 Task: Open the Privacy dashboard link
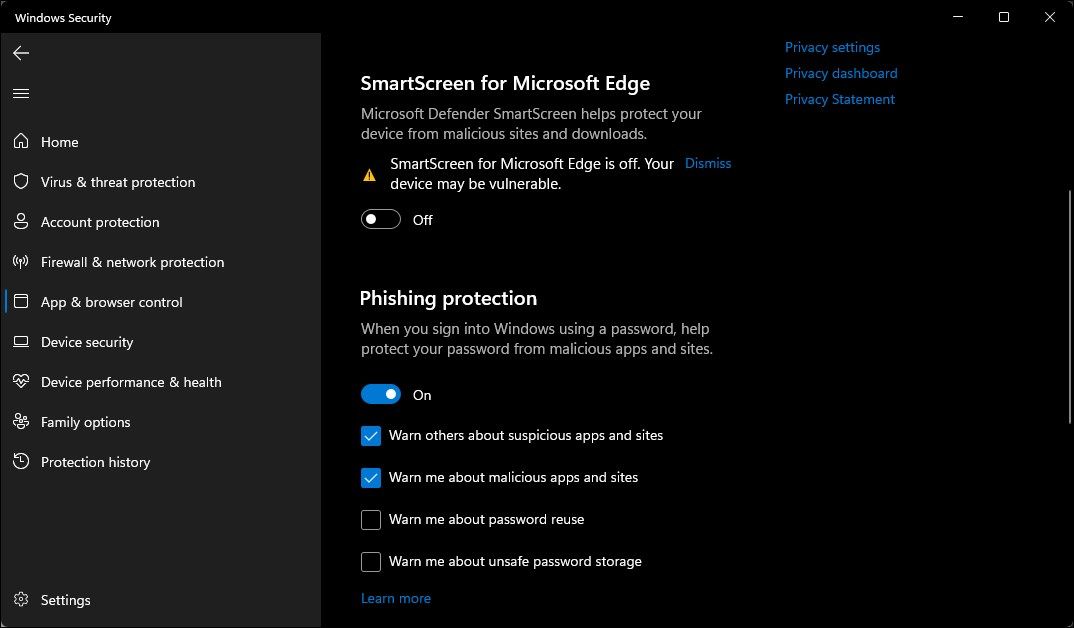coord(841,73)
